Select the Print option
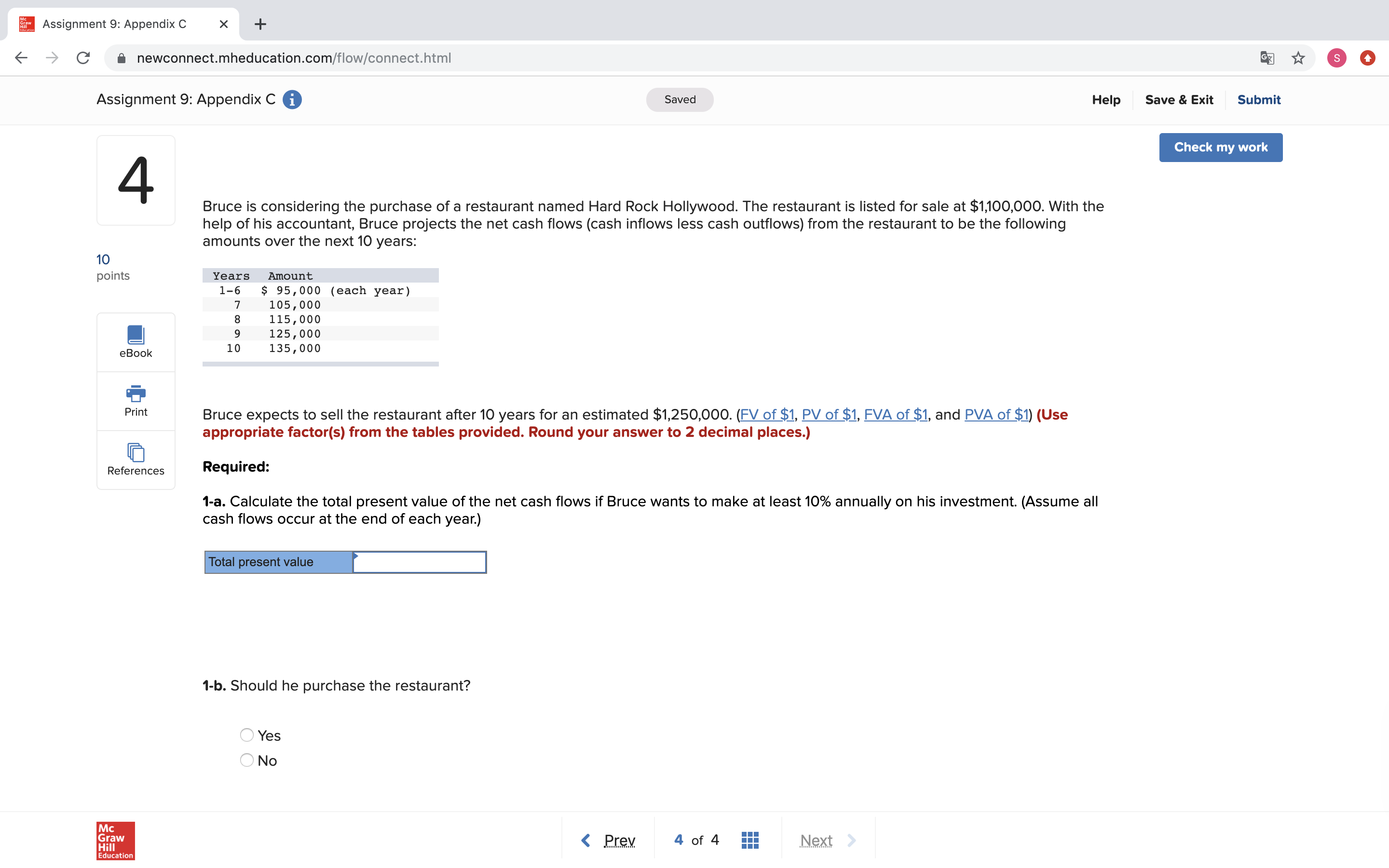 point(136,401)
